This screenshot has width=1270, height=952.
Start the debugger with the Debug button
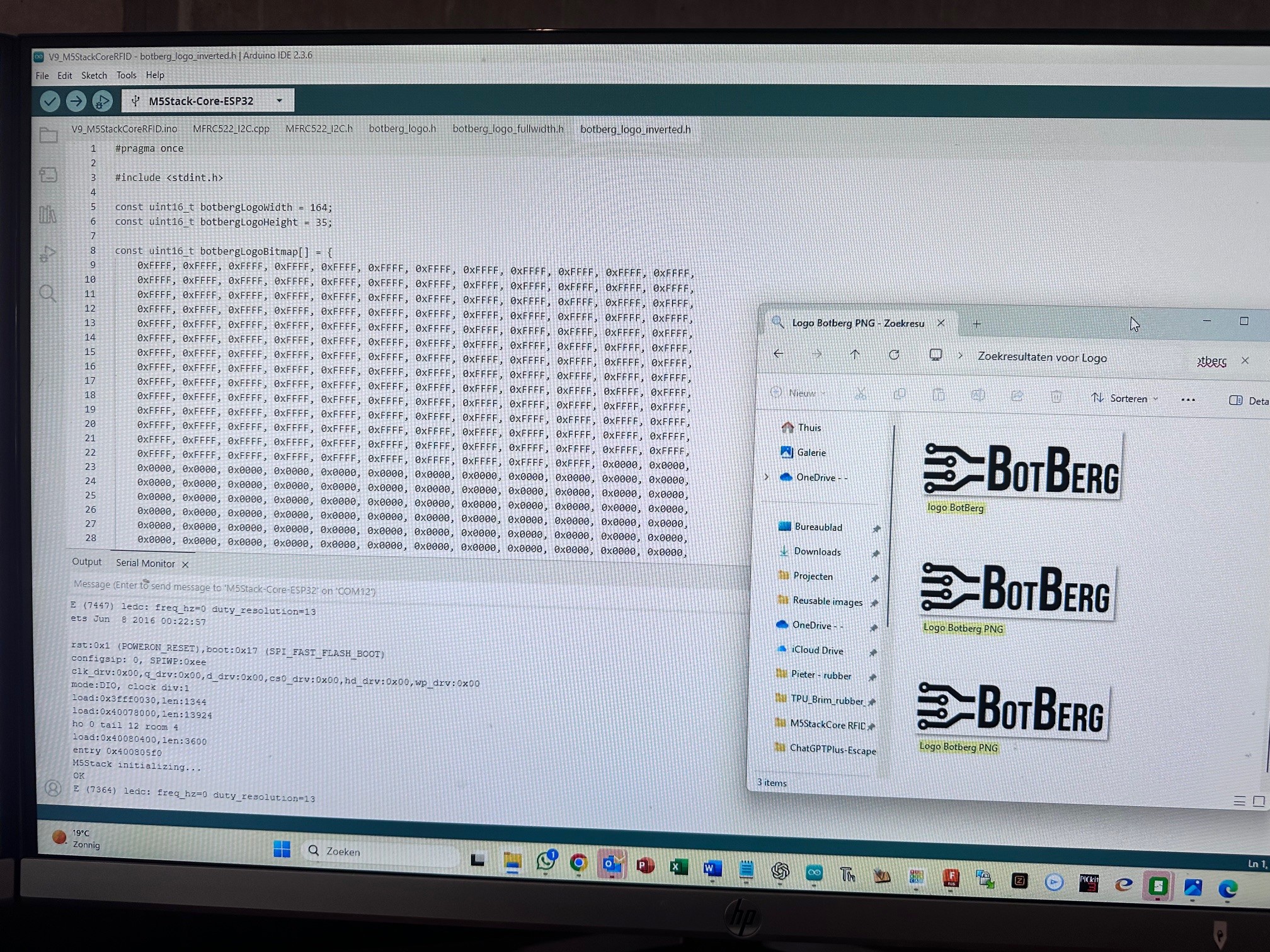click(x=102, y=101)
